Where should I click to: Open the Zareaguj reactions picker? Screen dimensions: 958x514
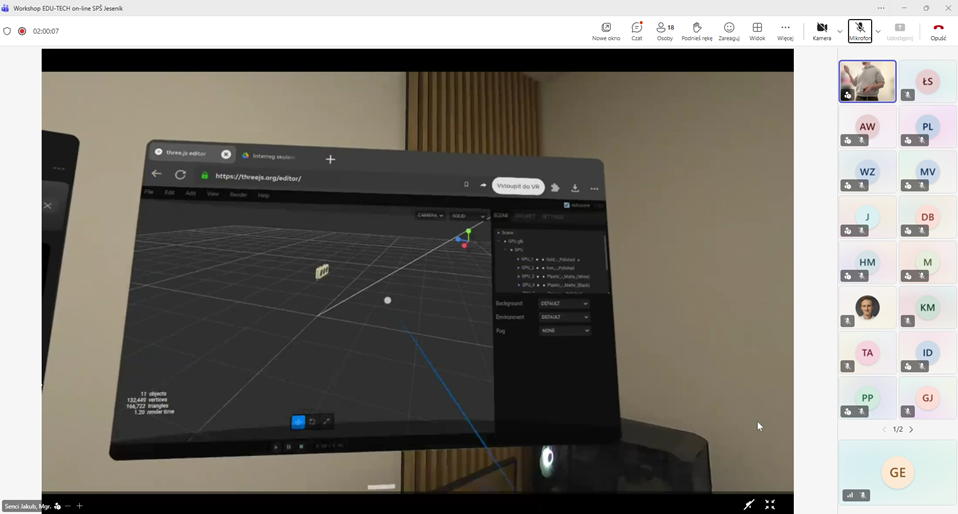[x=728, y=31]
